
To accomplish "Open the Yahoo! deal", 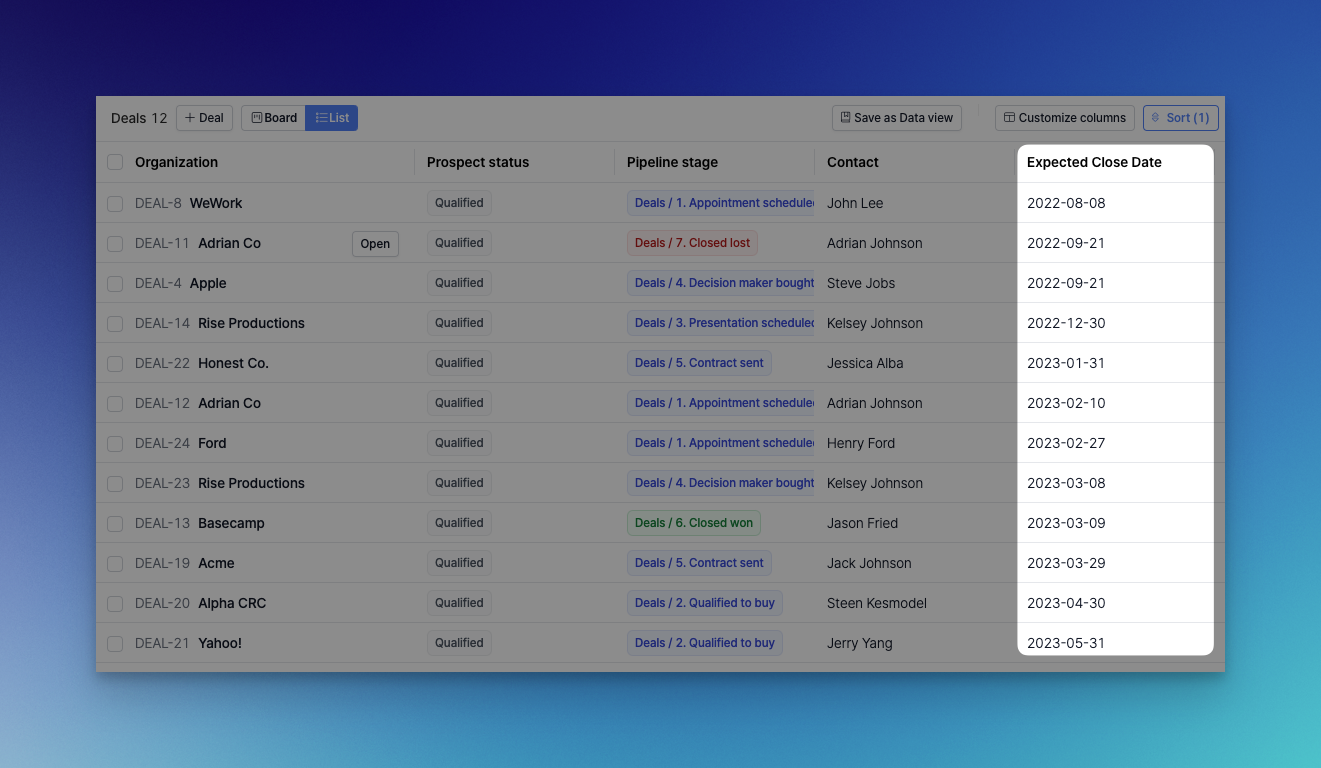I will [220, 643].
